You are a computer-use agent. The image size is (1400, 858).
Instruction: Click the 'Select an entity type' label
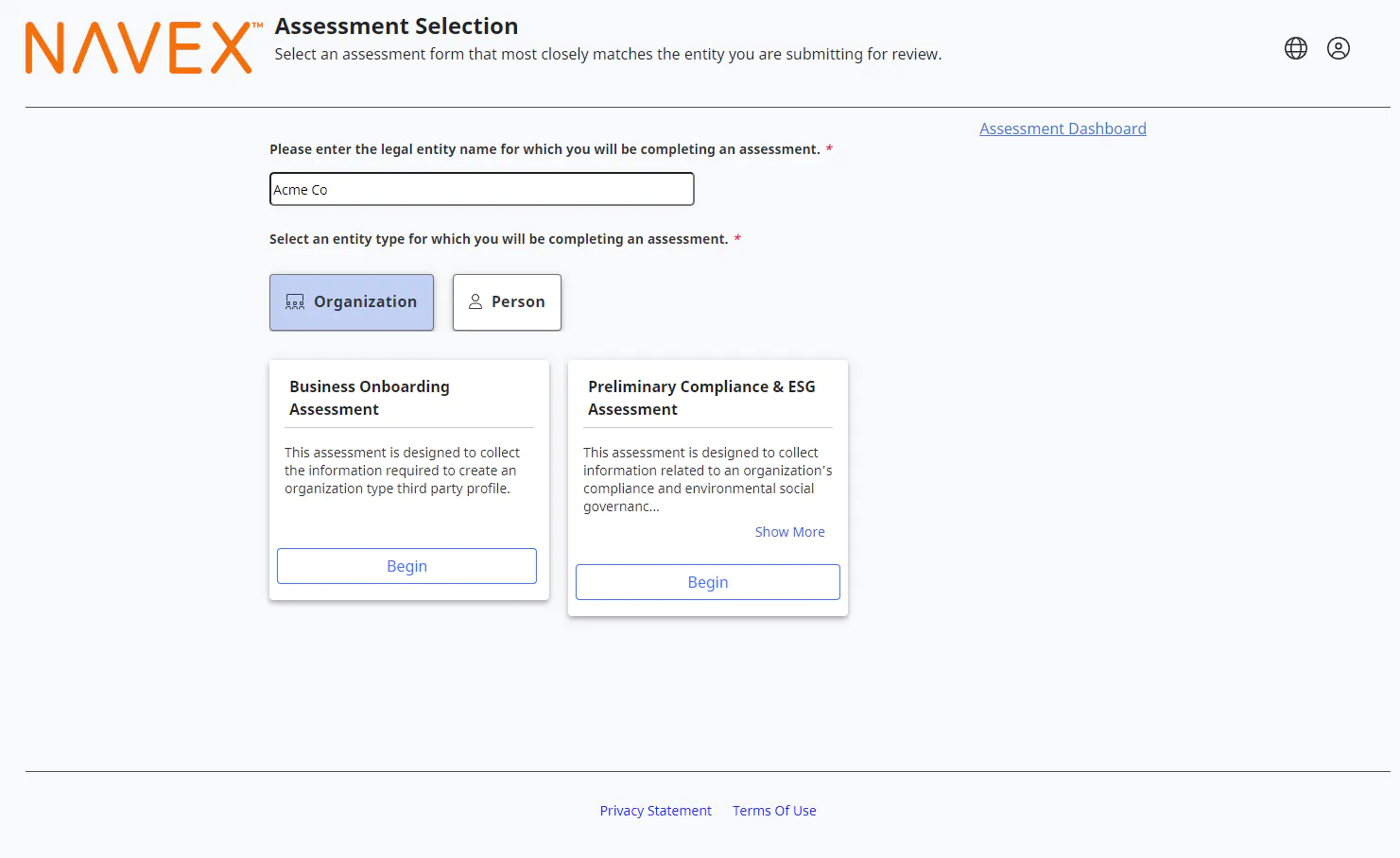(x=498, y=239)
